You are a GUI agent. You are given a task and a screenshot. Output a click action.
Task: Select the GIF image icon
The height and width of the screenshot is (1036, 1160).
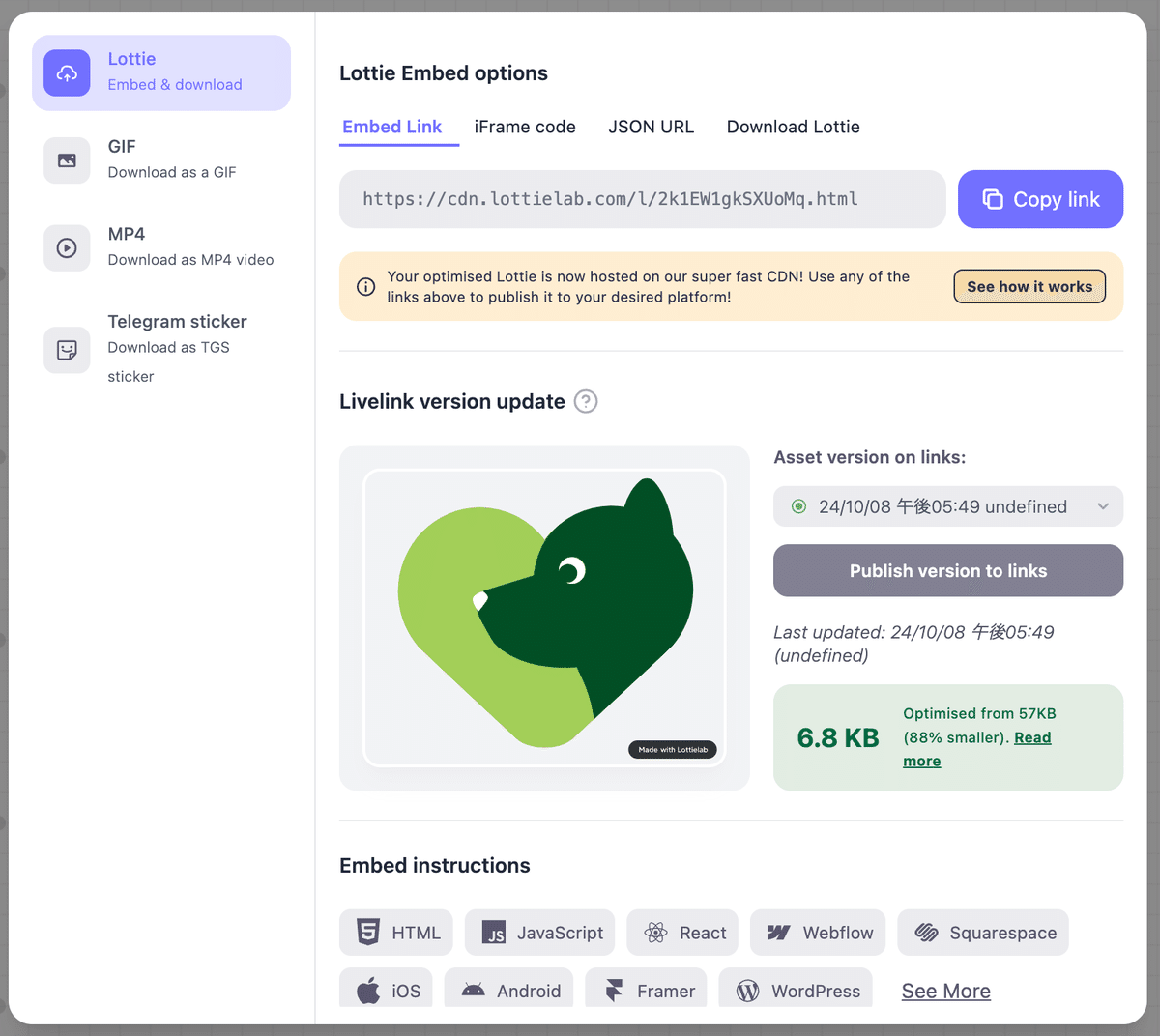[x=67, y=160]
